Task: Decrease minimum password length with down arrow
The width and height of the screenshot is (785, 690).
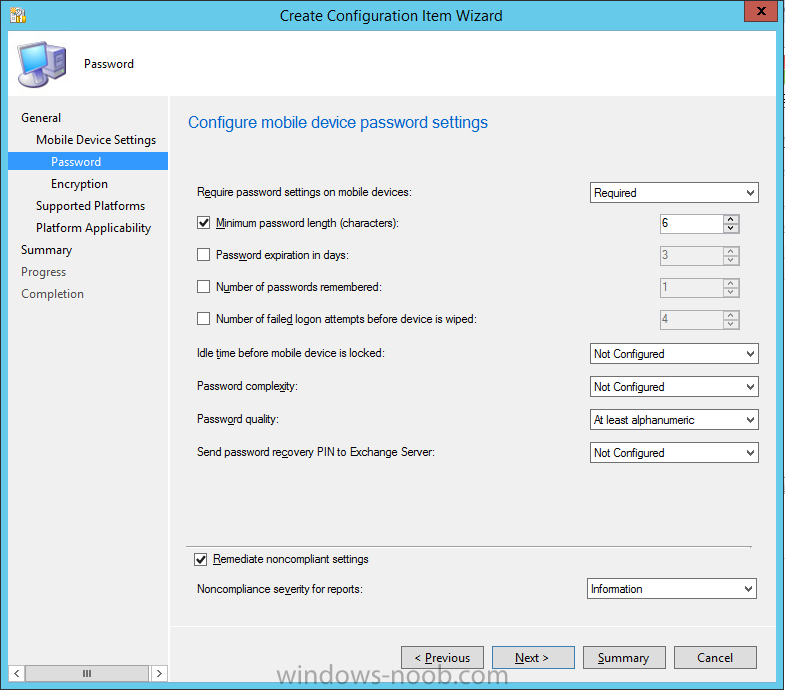Action: (731, 228)
